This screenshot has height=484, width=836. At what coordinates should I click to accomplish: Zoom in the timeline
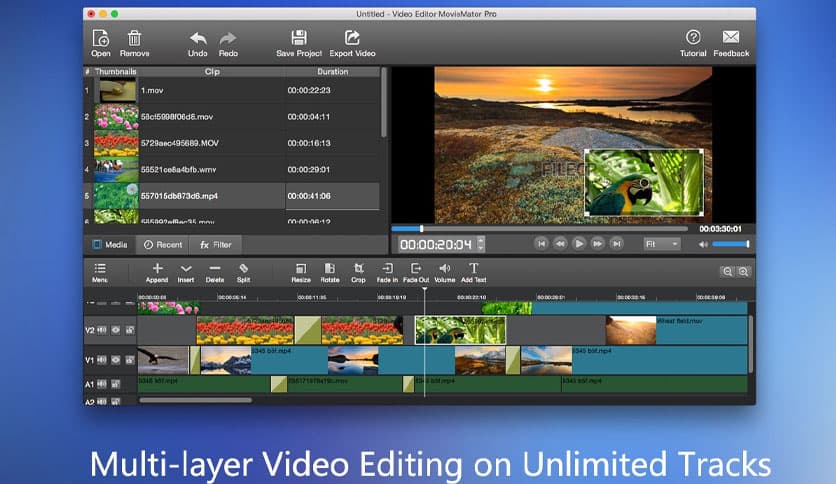pos(743,272)
